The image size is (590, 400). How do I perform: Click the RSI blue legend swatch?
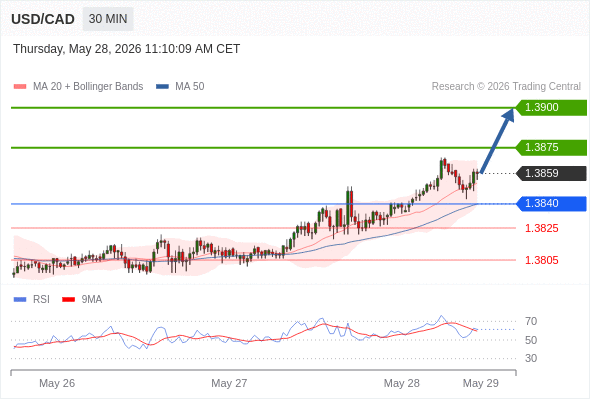tap(20, 300)
